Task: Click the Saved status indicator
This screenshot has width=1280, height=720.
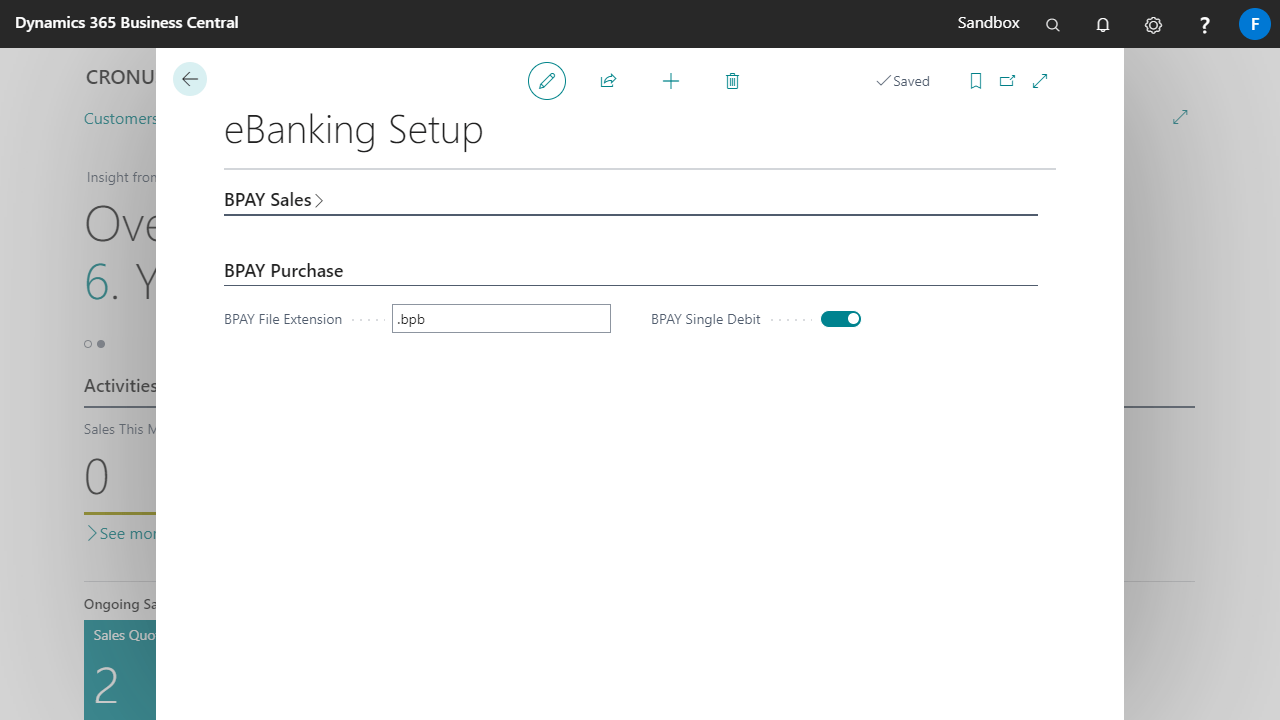Action: click(903, 81)
